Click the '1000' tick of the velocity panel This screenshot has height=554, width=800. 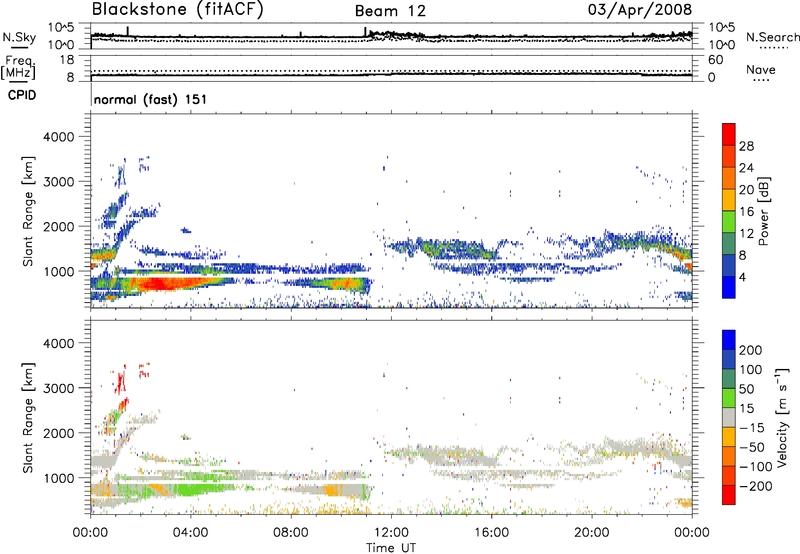[59, 478]
